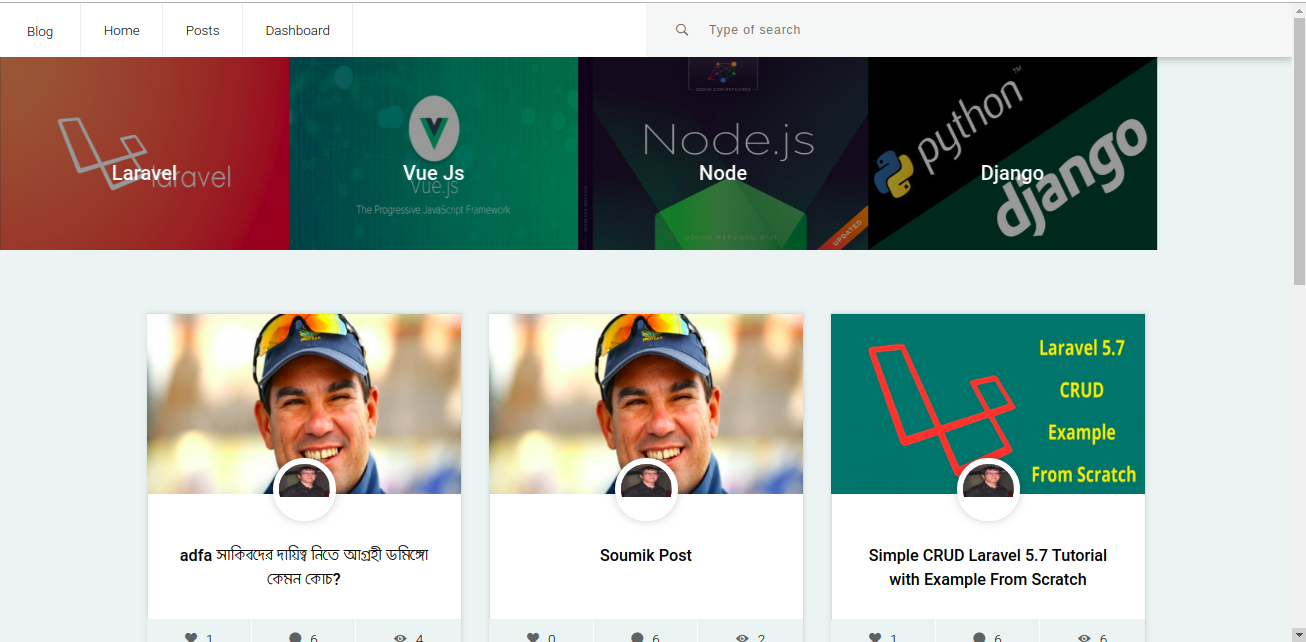Open the adfa Bengali post title
Screen dimensions: 1306x642
click(x=304, y=567)
